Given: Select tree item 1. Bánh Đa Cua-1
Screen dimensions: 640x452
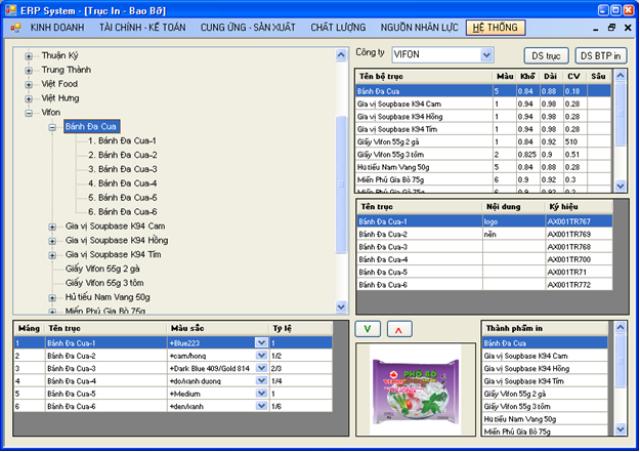Looking at the screenshot, I should pos(122,141).
